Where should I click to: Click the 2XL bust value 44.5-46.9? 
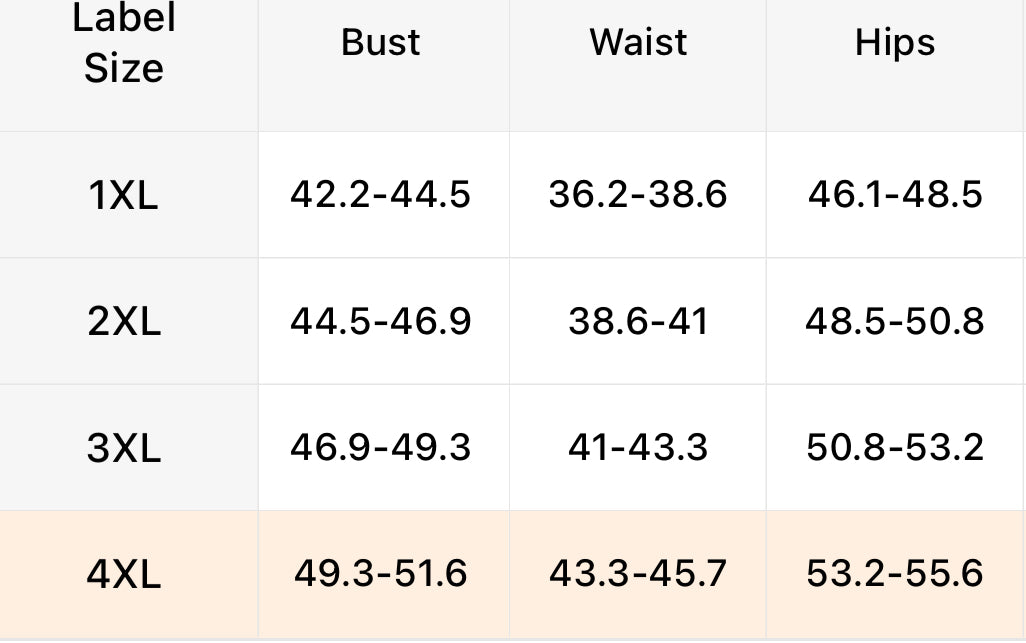pyautogui.click(x=381, y=322)
